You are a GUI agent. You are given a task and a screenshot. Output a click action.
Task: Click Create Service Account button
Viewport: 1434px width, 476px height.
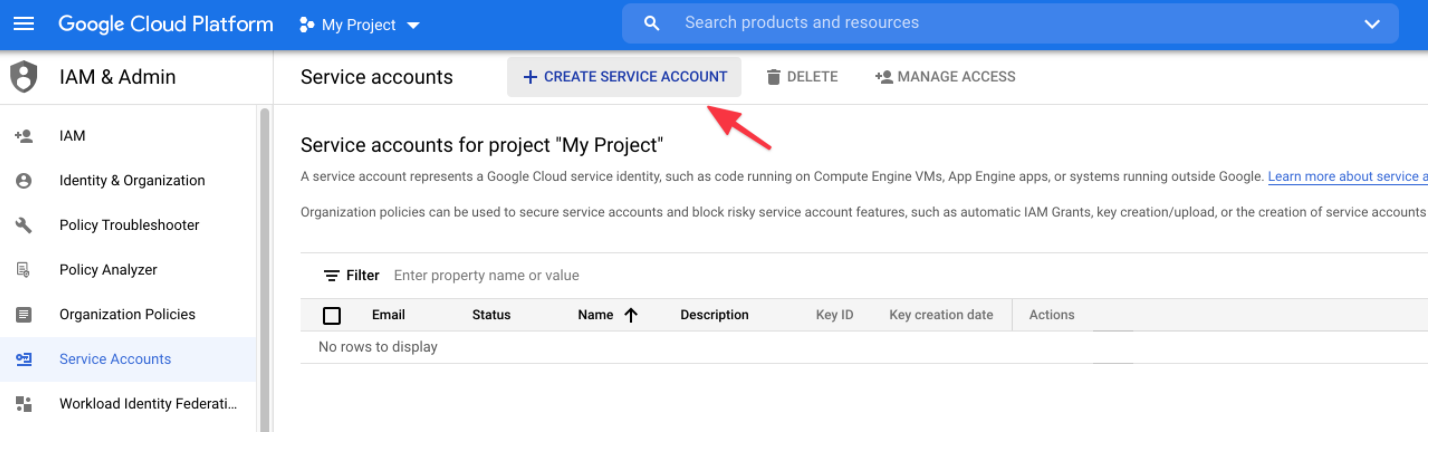pyautogui.click(x=624, y=77)
